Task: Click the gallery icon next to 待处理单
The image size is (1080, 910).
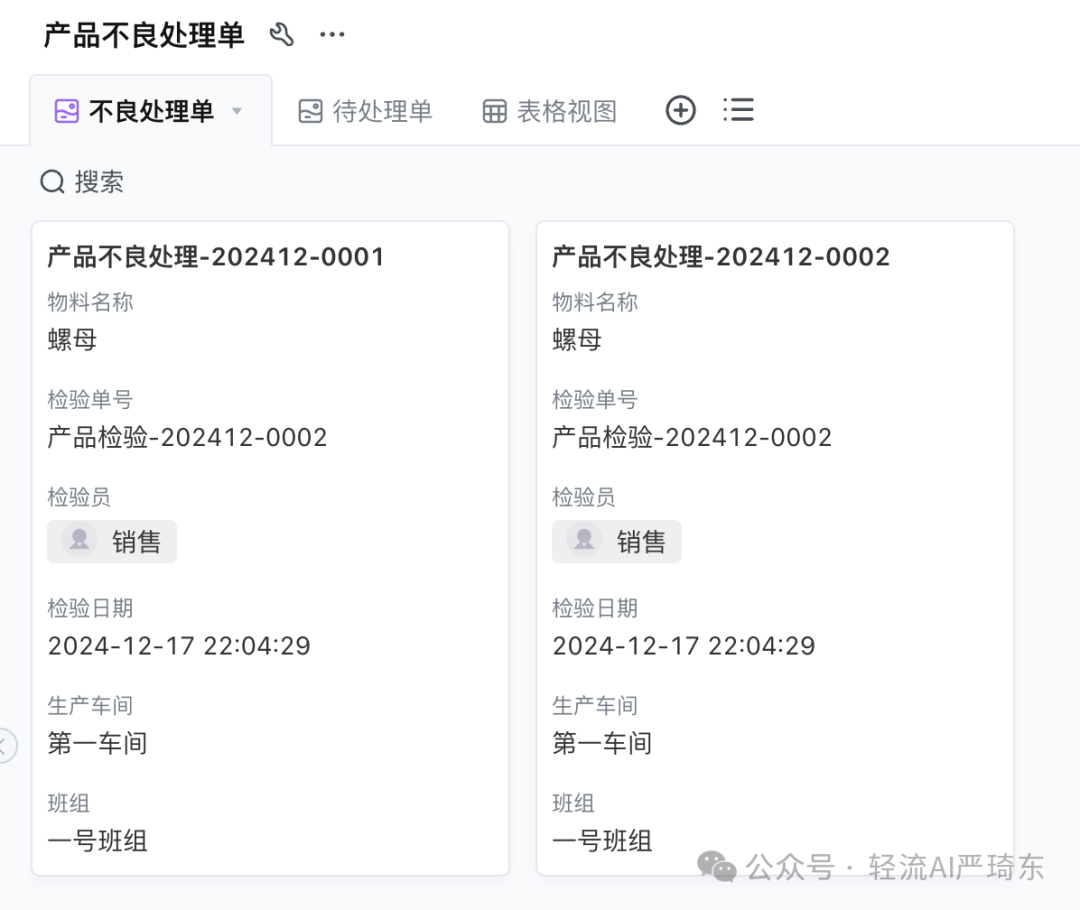Action: point(313,111)
